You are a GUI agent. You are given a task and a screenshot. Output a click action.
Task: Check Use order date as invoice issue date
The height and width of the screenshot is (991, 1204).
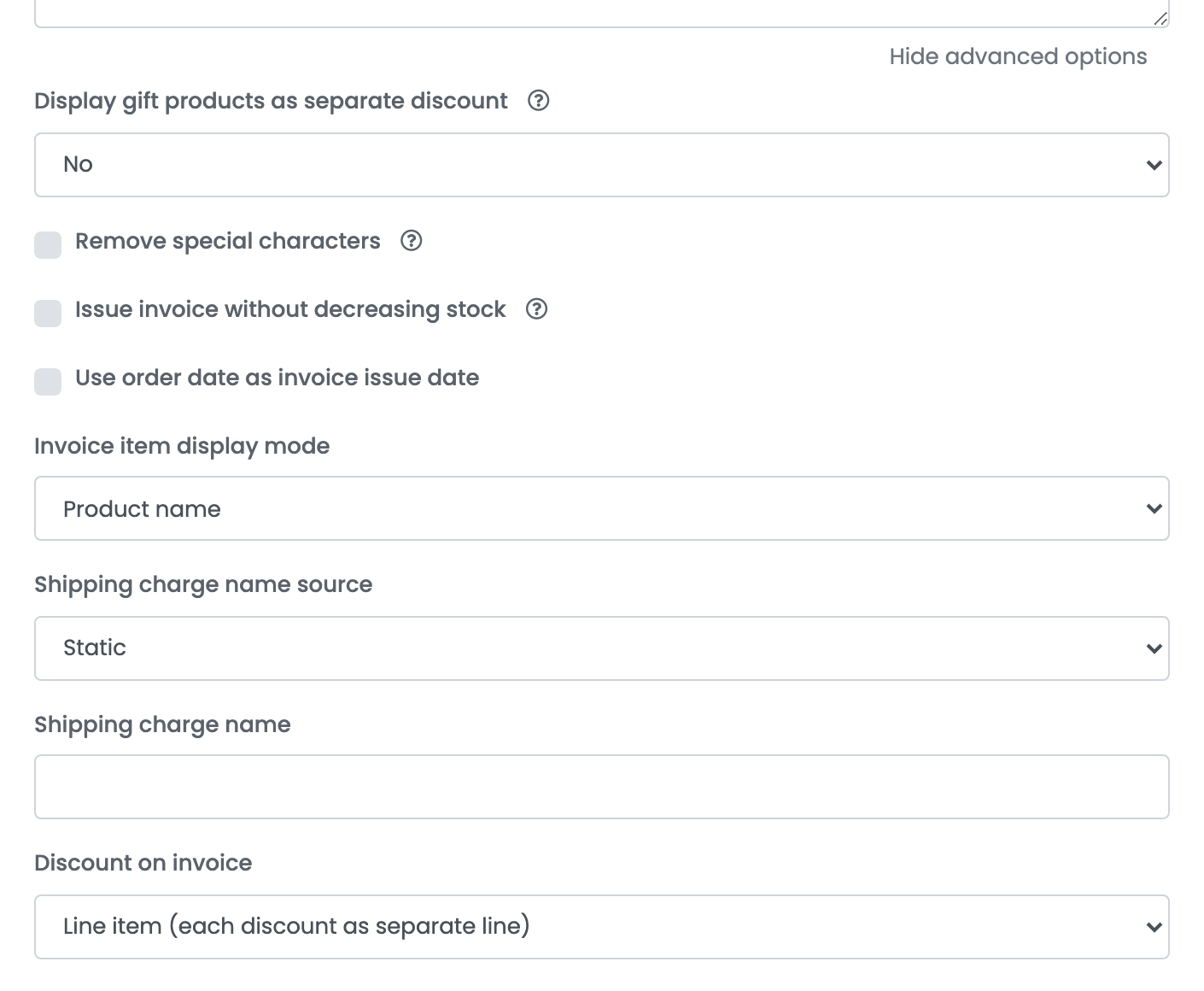pos(48,381)
